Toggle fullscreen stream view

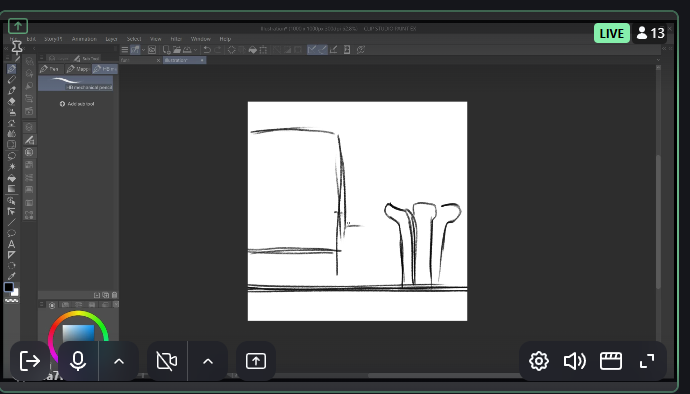tap(647, 361)
